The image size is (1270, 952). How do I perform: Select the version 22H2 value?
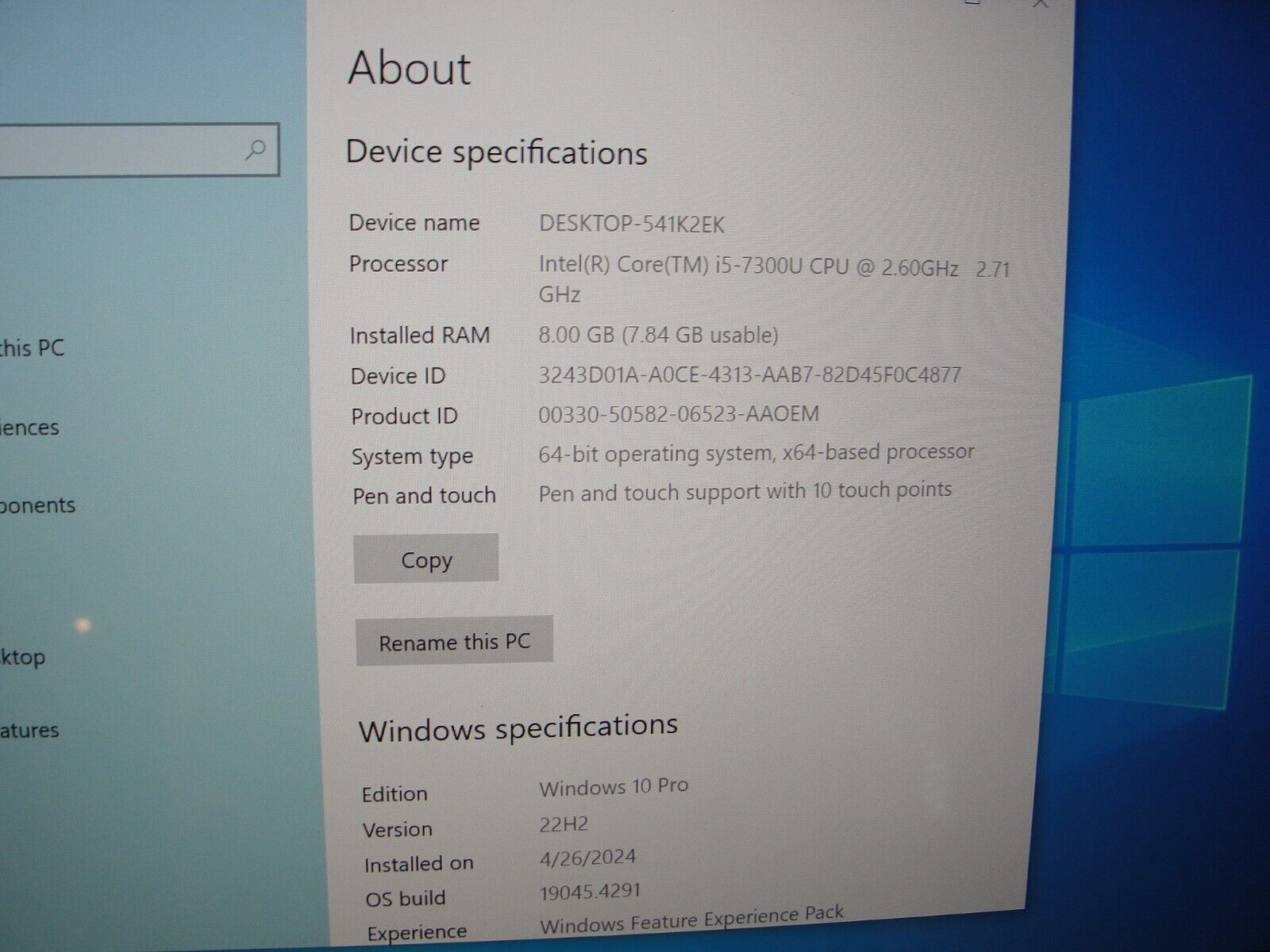coord(564,823)
